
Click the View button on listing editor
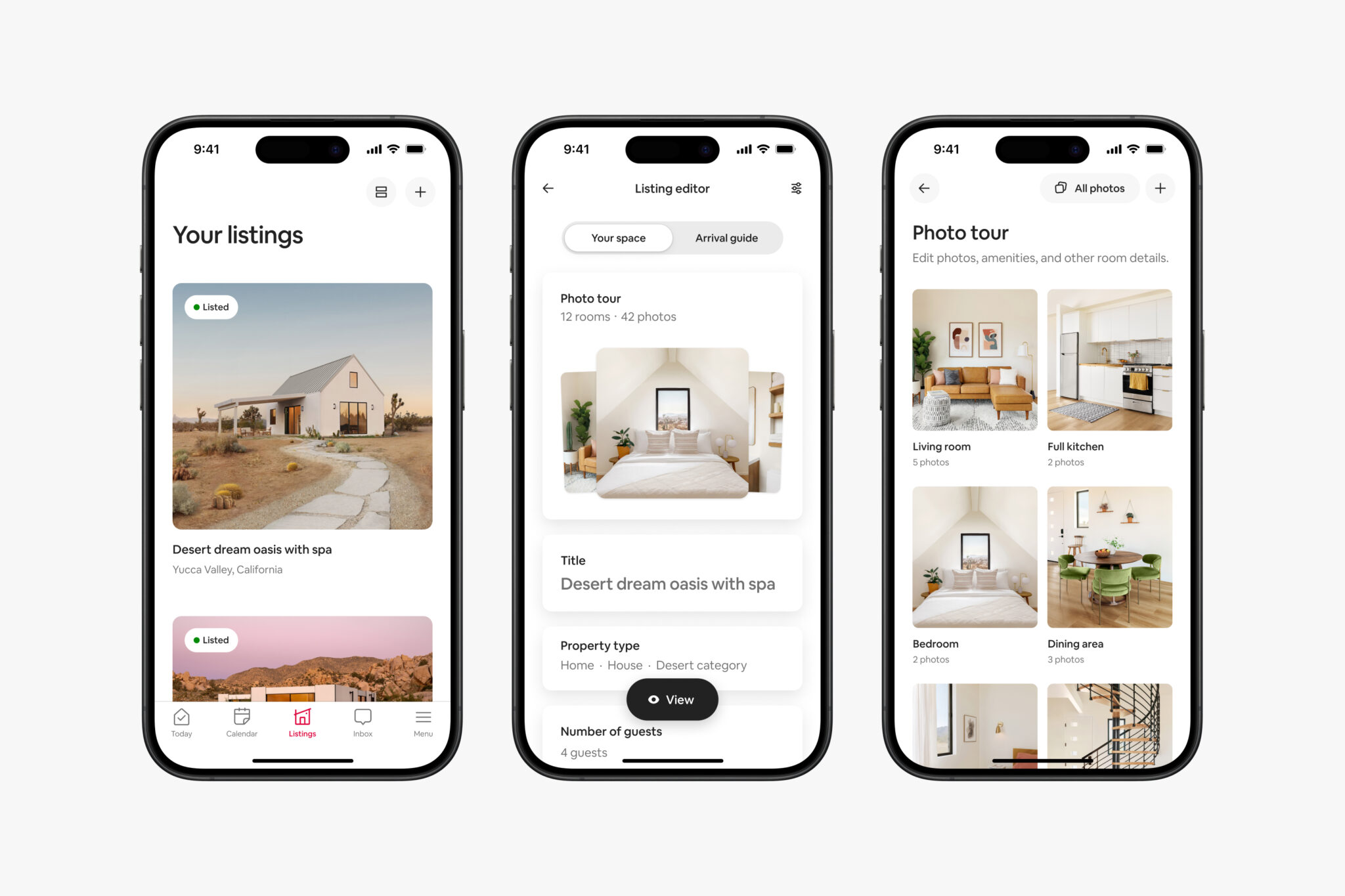coord(672,699)
